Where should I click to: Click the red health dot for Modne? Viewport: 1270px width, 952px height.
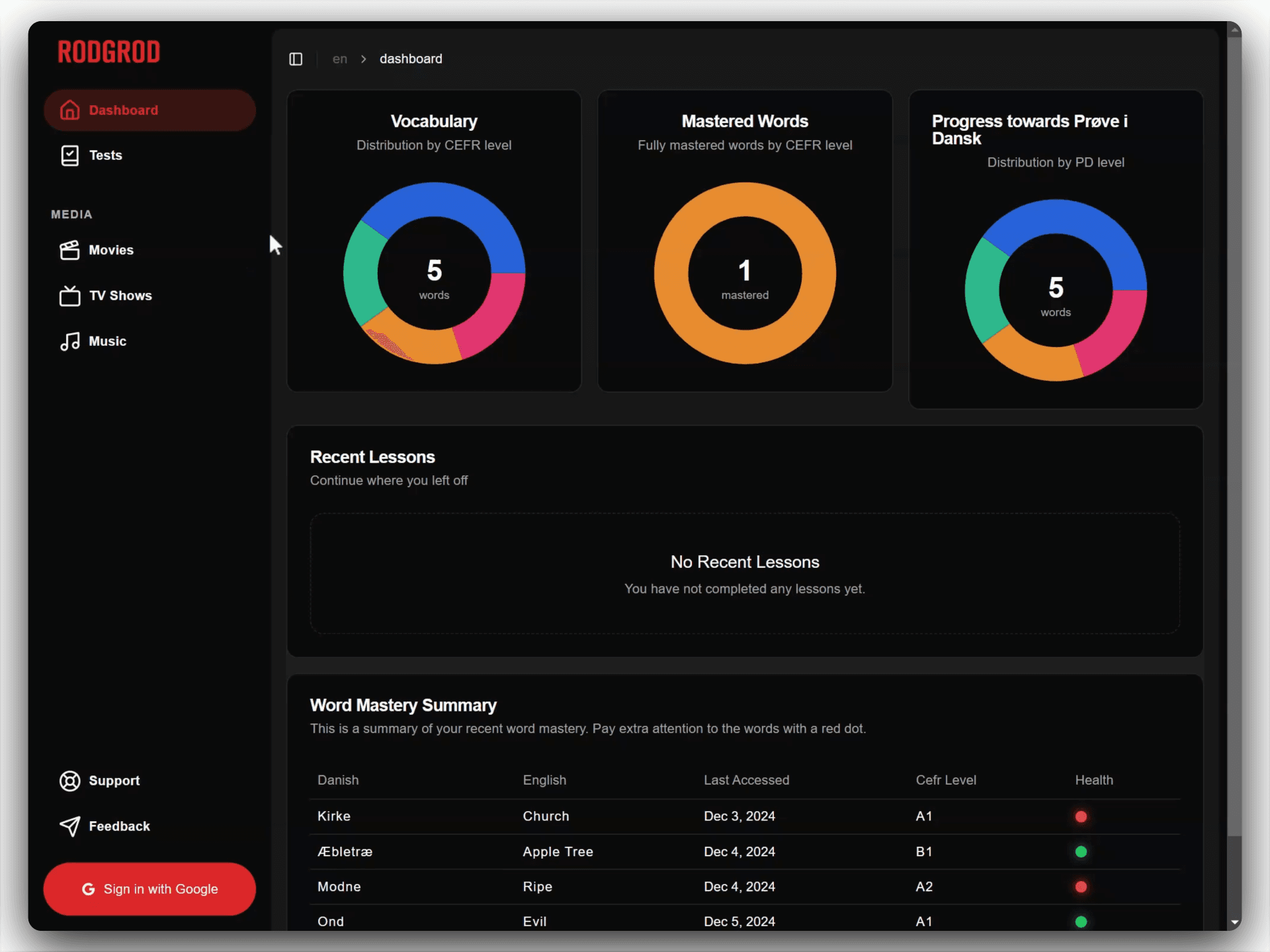(x=1081, y=887)
